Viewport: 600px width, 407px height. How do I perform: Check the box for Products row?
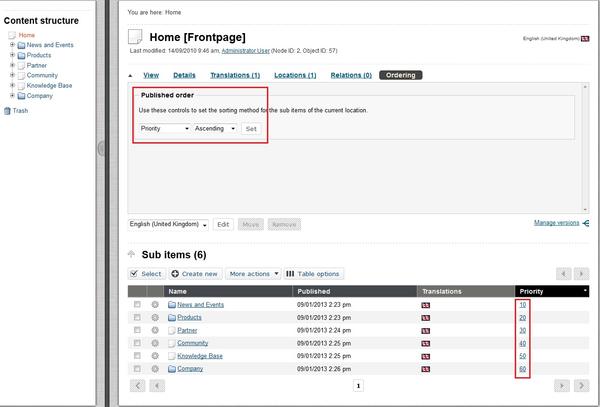click(137, 317)
